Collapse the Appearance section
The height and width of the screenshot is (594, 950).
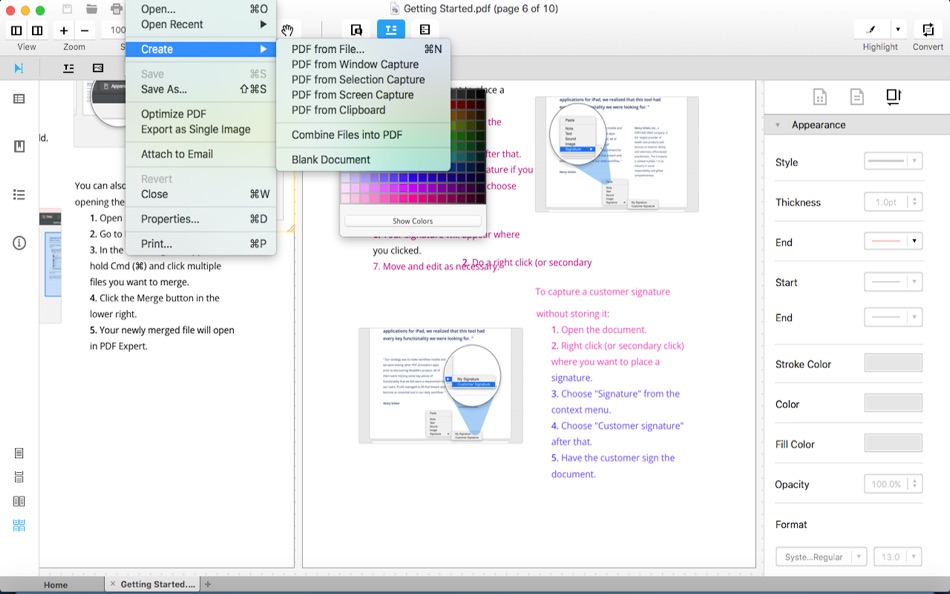(778, 125)
